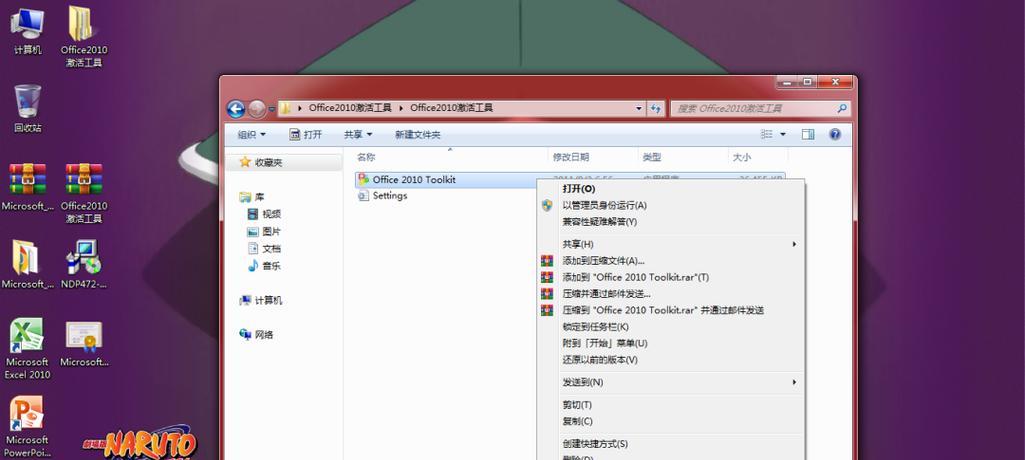The width and height of the screenshot is (1025, 460).
Task: Select 收藏夹 in navigation pane
Action: (x=261, y=162)
